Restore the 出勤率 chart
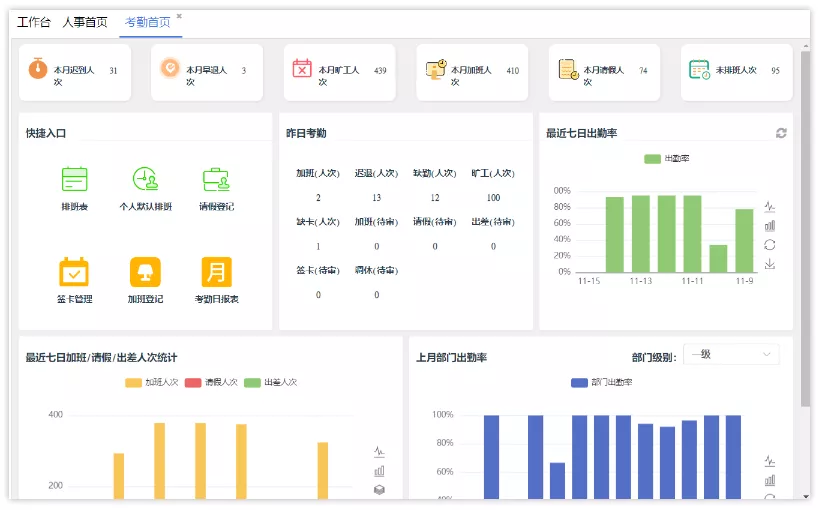Screen dimensions: 820x510 (x=770, y=245)
